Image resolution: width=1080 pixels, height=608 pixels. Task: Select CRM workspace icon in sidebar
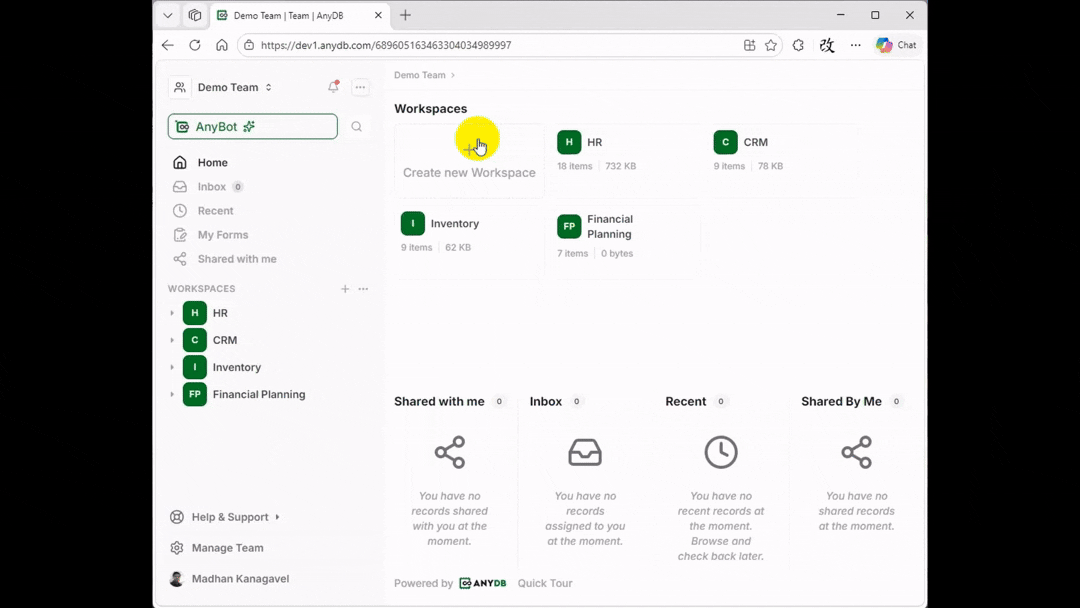[195, 340]
